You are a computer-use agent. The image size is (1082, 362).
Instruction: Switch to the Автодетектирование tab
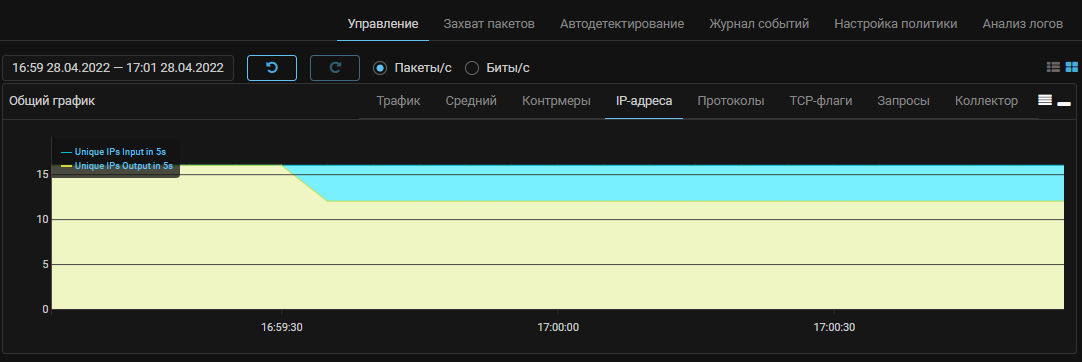pos(622,23)
